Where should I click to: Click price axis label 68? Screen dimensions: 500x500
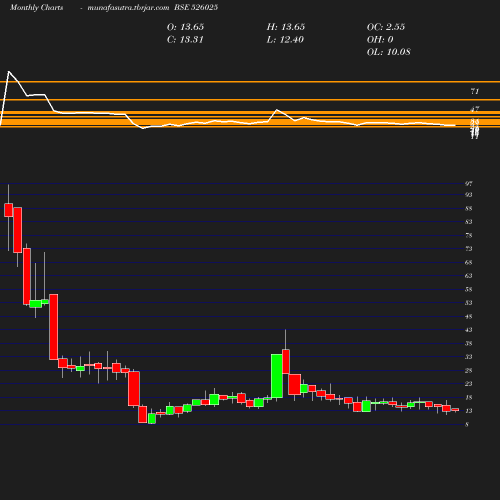pyautogui.click(x=469, y=263)
